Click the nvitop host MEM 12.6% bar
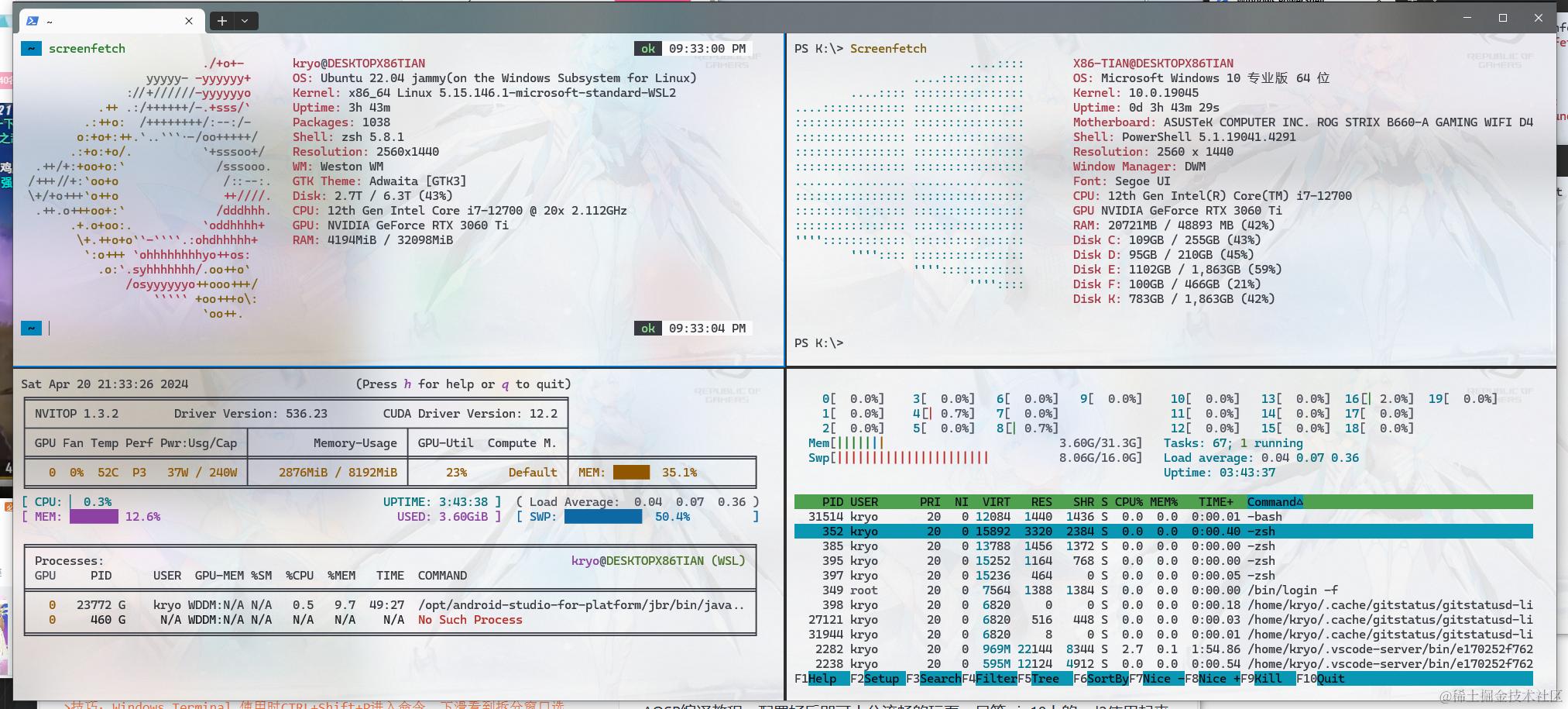This screenshot has width=1568, height=709. 94,517
